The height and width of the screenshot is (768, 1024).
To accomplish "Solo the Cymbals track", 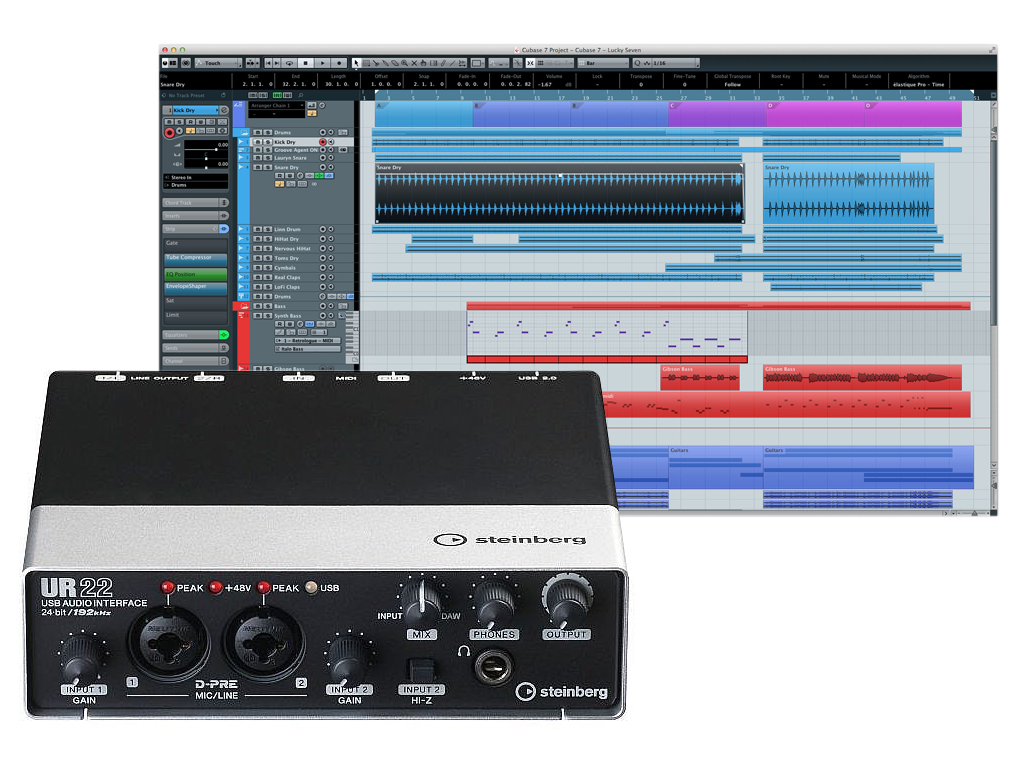I will [x=266, y=268].
